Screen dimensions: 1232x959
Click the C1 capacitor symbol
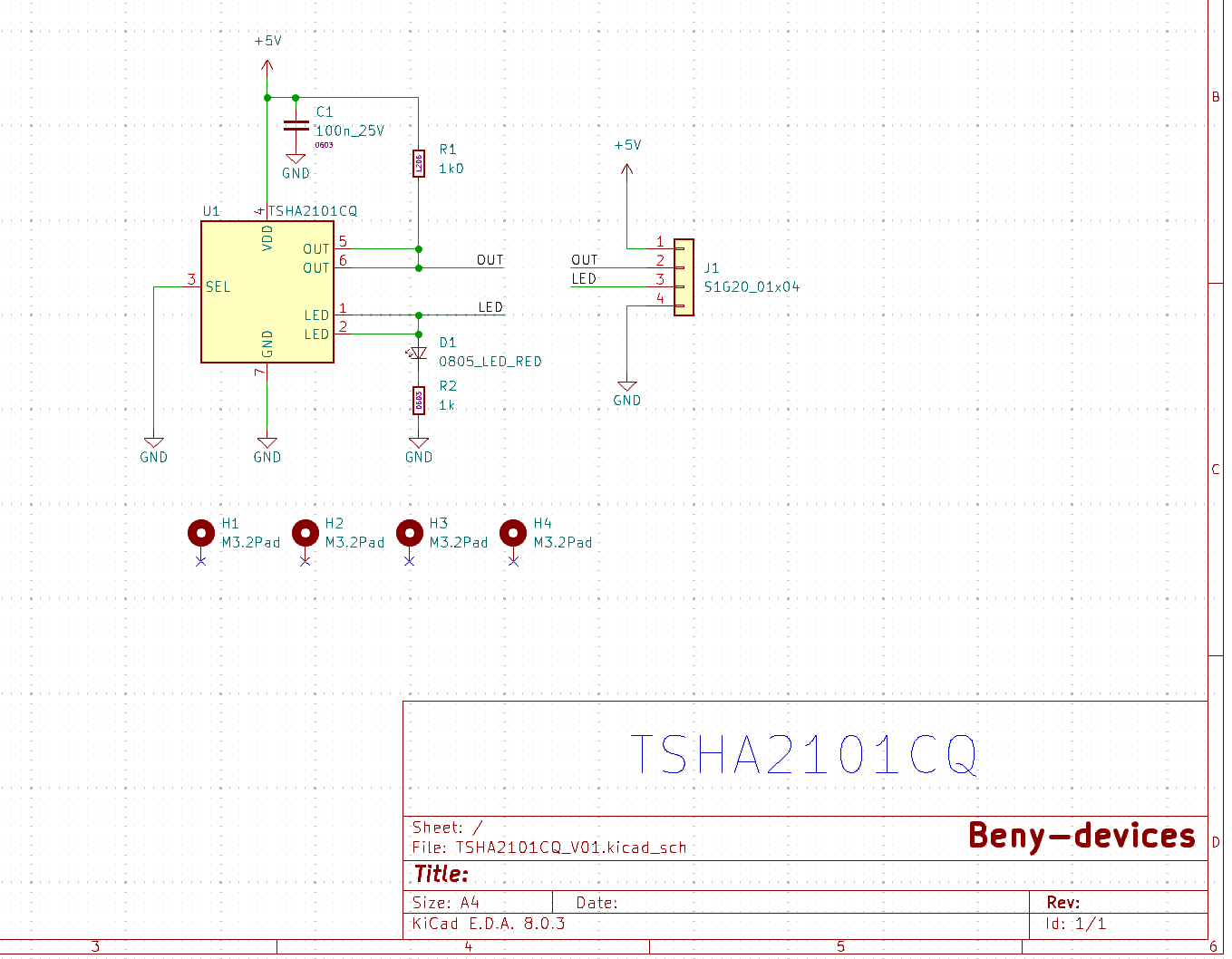point(296,126)
